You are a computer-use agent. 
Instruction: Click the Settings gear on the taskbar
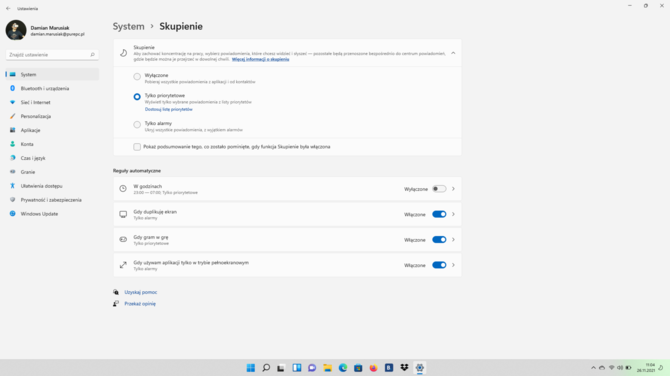coord(420,368)
